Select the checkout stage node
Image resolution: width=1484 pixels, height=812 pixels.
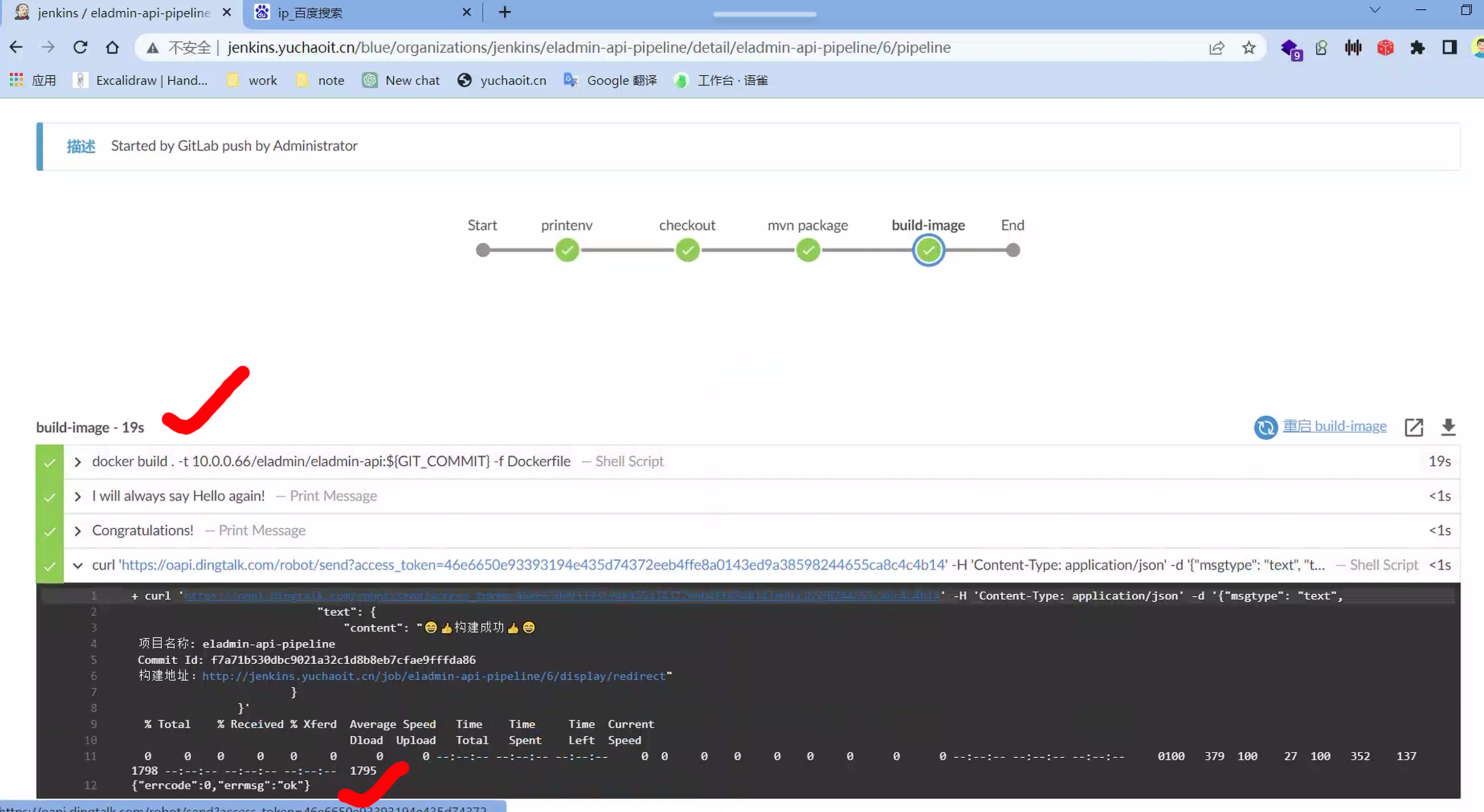[x=687, y=251]
